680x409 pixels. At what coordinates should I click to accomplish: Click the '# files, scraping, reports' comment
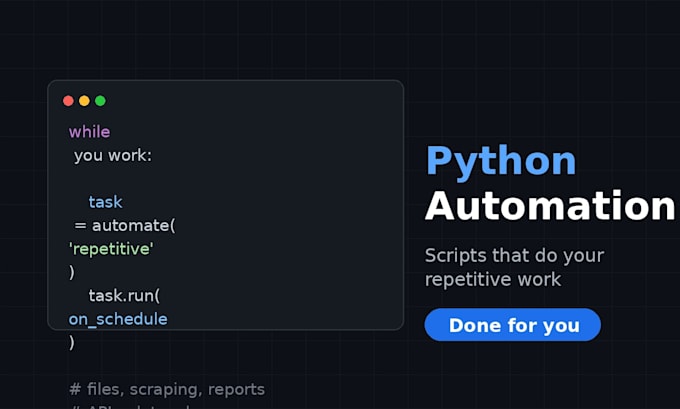point(167,389)
